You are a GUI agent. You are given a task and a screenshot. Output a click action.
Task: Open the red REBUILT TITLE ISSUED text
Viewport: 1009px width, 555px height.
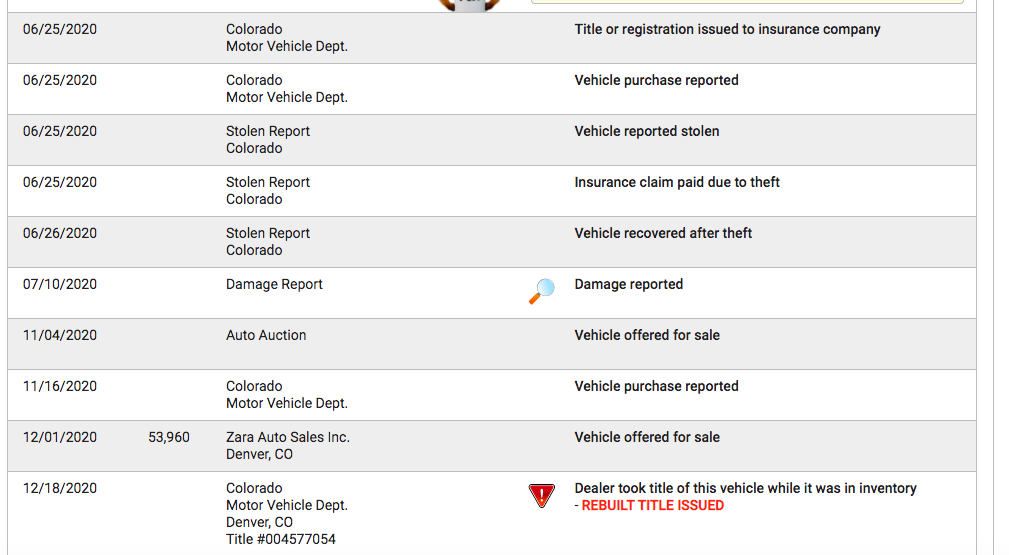pos(653,505)
